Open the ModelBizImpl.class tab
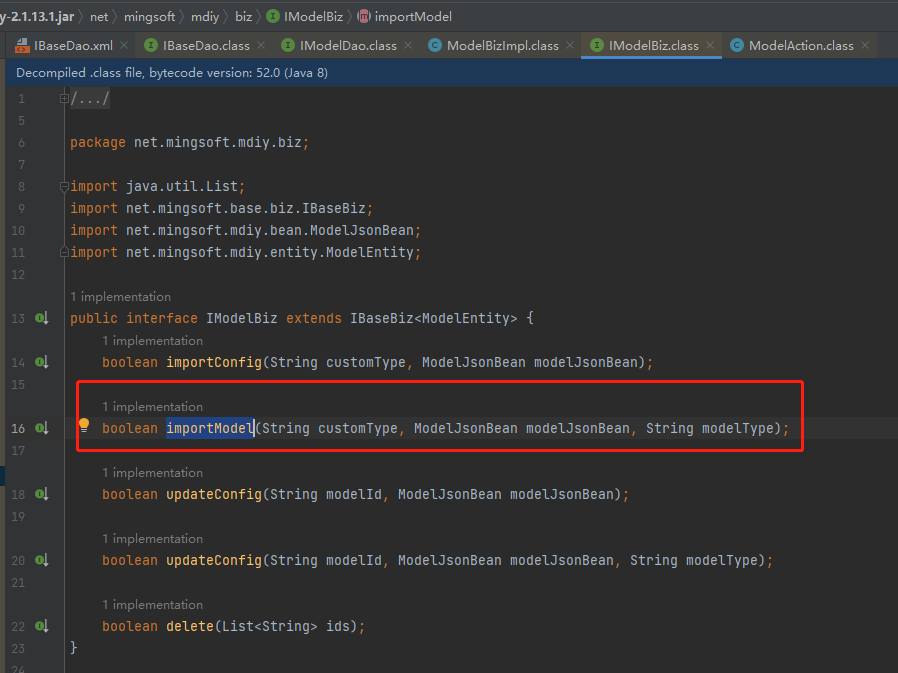Viewport: 898px width, 673px height. tap(502, 46)
